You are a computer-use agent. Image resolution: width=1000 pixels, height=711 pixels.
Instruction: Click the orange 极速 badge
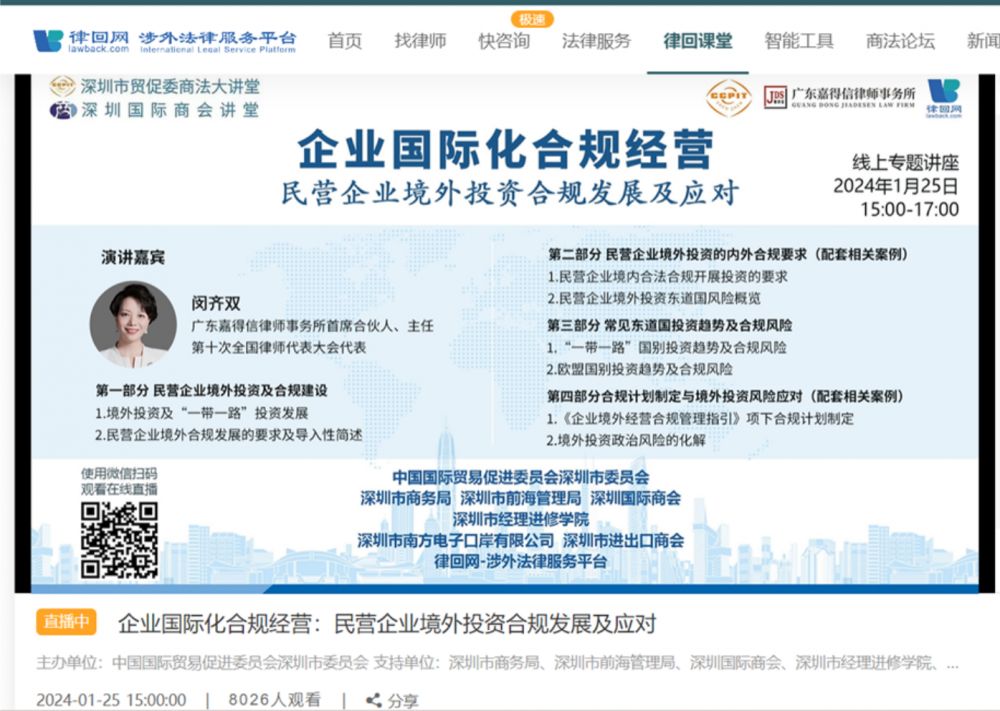532,19
